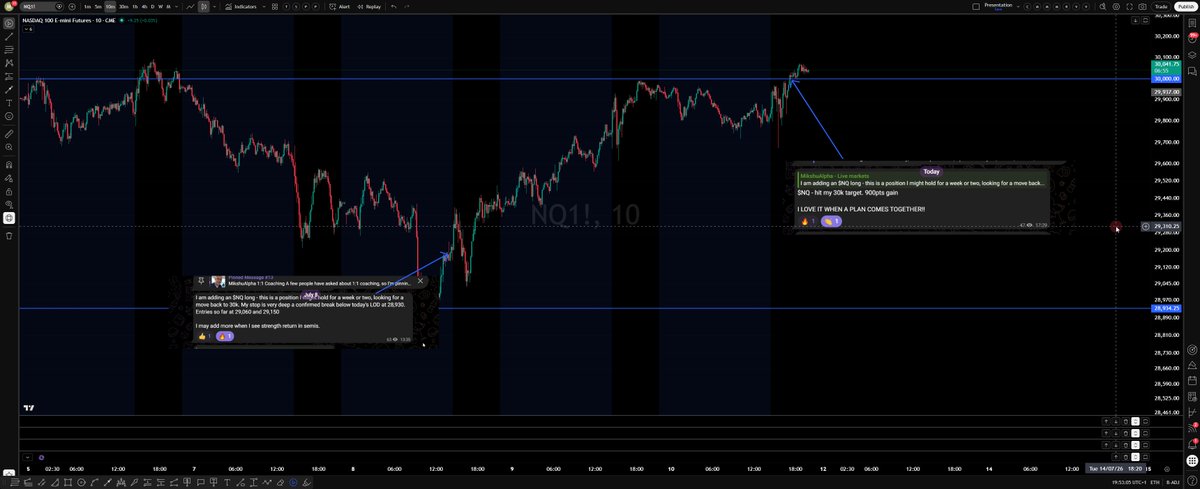The image size is (1200, 489).
Task: Take a chart snapshot with camera icon
Action: 1142,6
